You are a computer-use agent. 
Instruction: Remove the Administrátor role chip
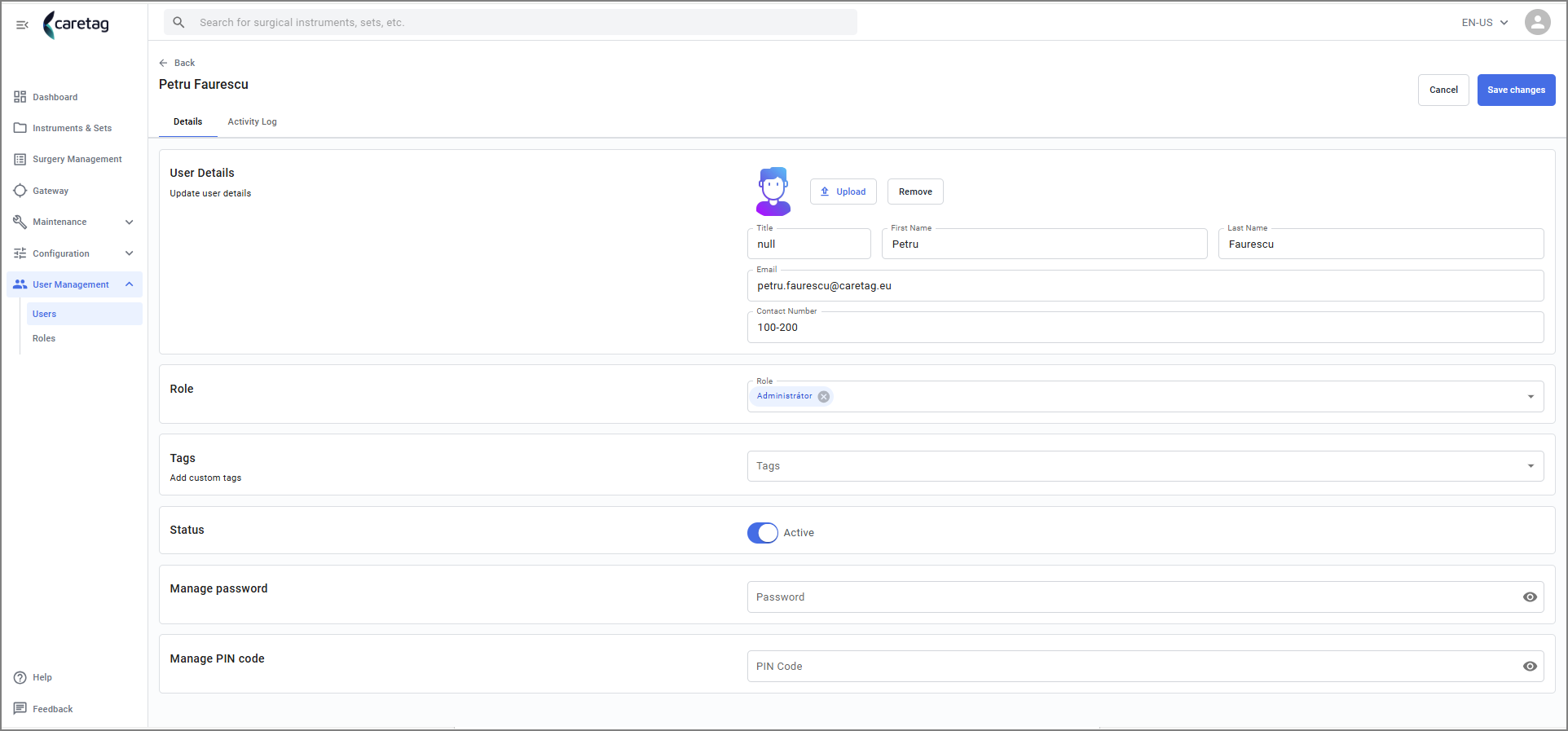pos(824,397)
